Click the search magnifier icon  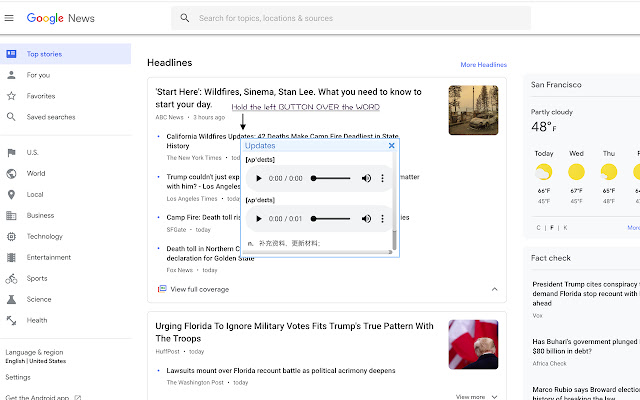[x=185, y=18]
